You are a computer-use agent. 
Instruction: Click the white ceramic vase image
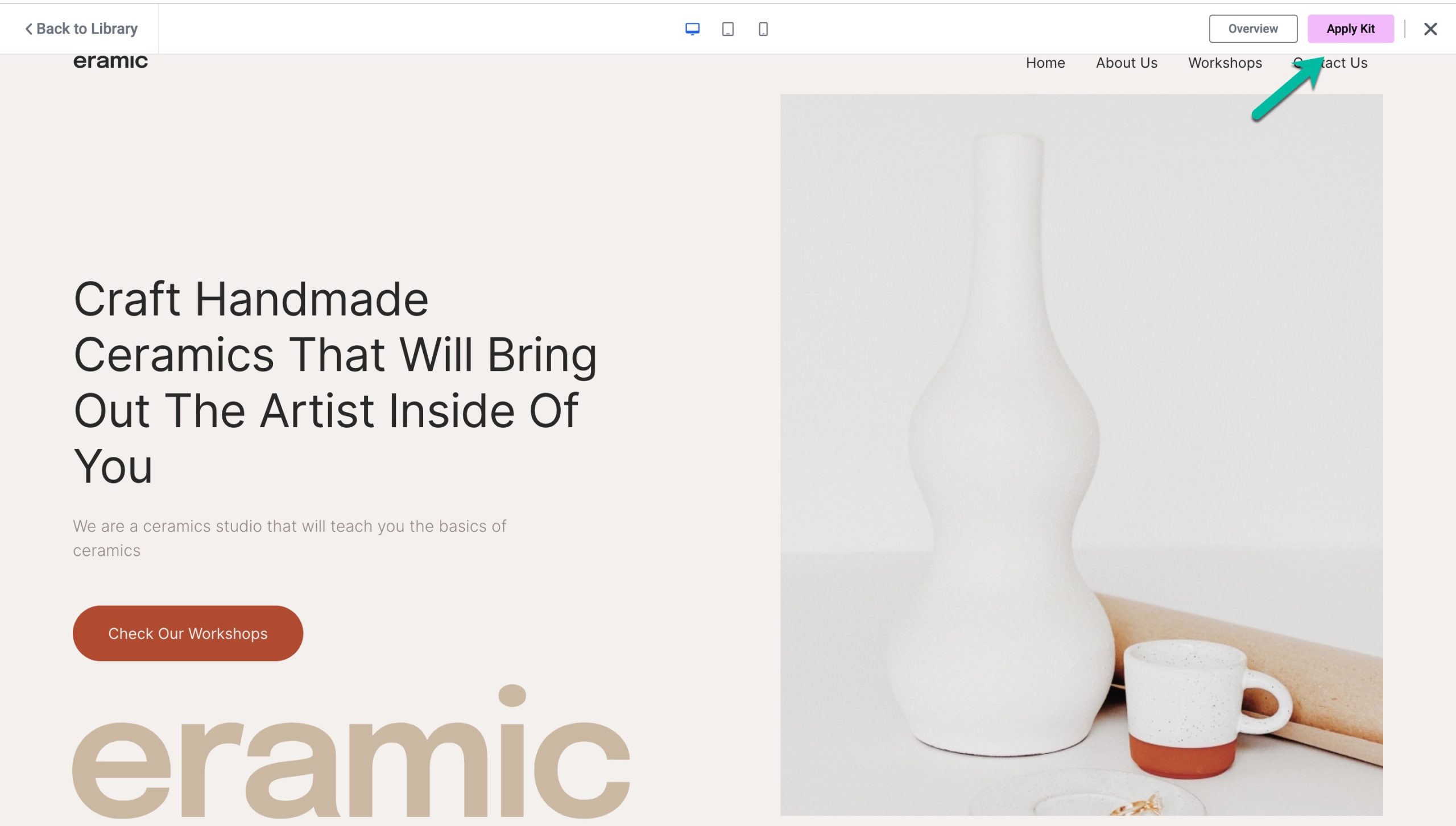(x=1001, y=444)
